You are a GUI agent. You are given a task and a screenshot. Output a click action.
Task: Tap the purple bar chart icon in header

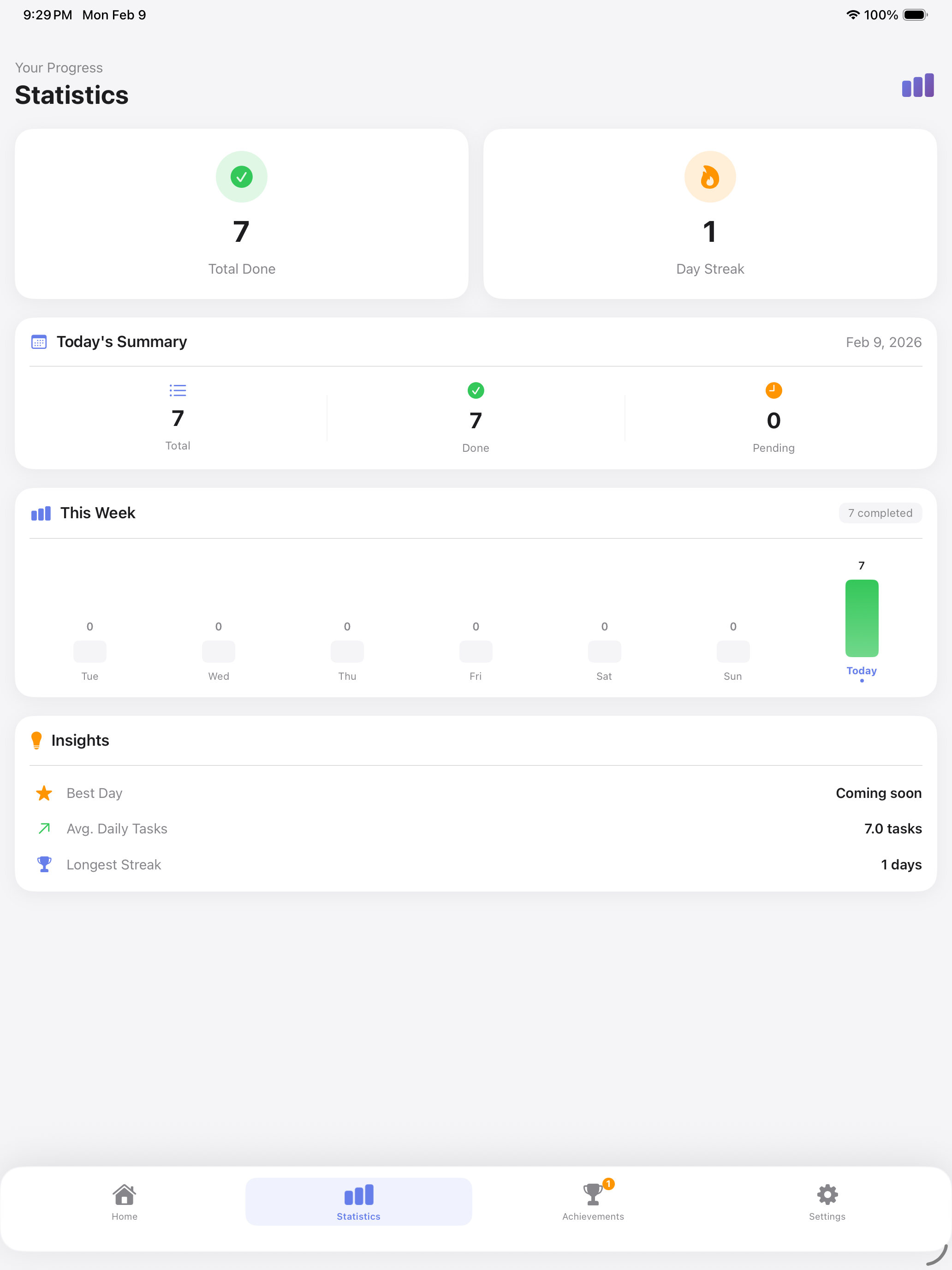[917, 85]
